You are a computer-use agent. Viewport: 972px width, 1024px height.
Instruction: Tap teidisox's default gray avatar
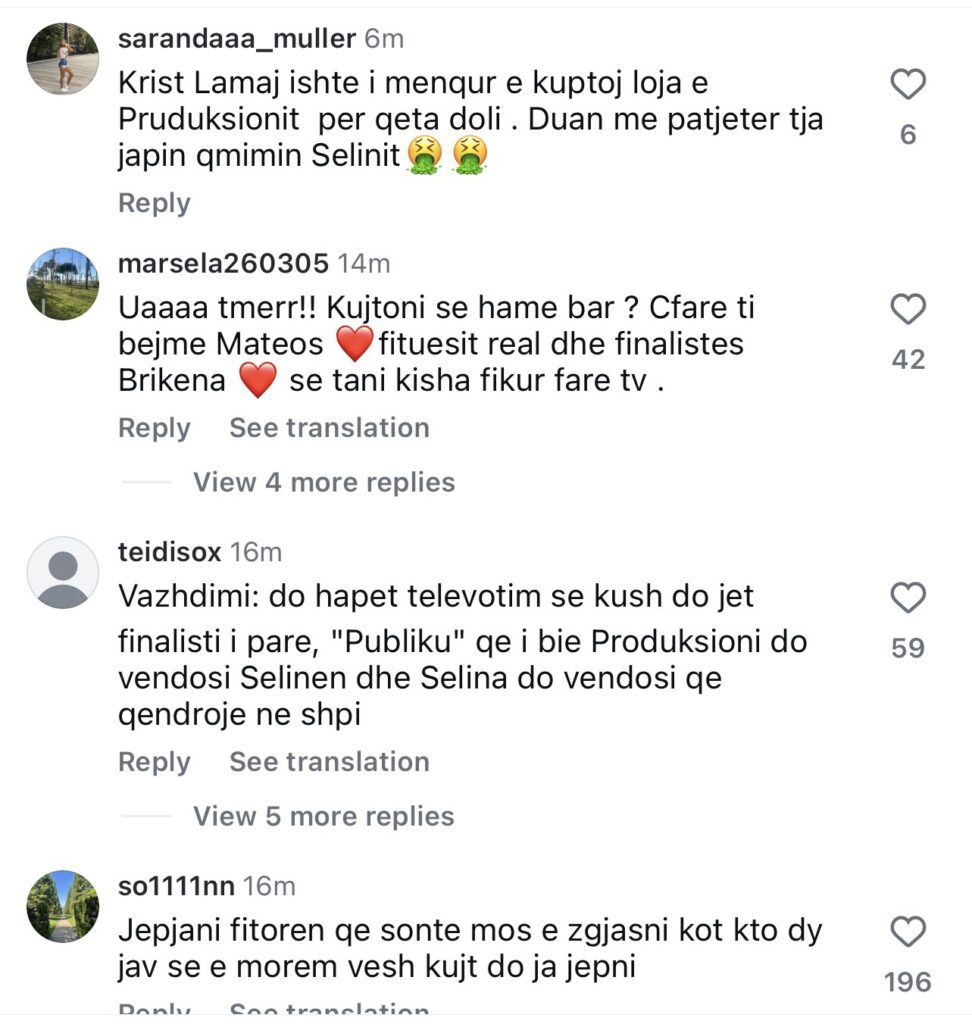[x=62, y=572]
